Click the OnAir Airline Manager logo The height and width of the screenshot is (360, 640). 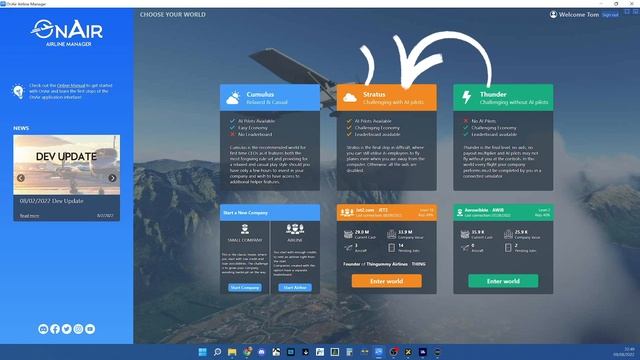point(67,33)
